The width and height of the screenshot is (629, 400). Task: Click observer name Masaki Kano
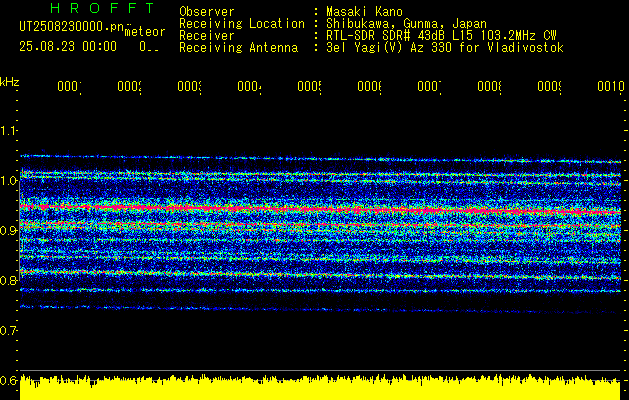click(364, 12)
